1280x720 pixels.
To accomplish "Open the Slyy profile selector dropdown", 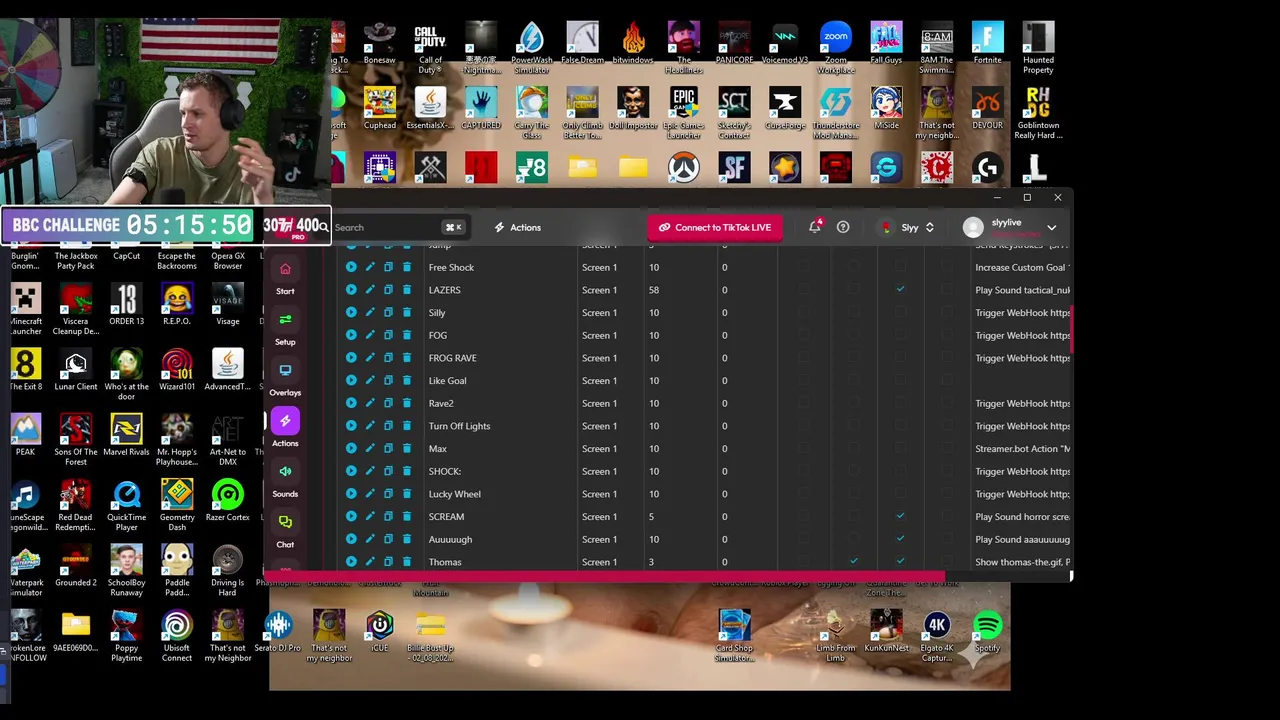I will click(x=908, y=227).
